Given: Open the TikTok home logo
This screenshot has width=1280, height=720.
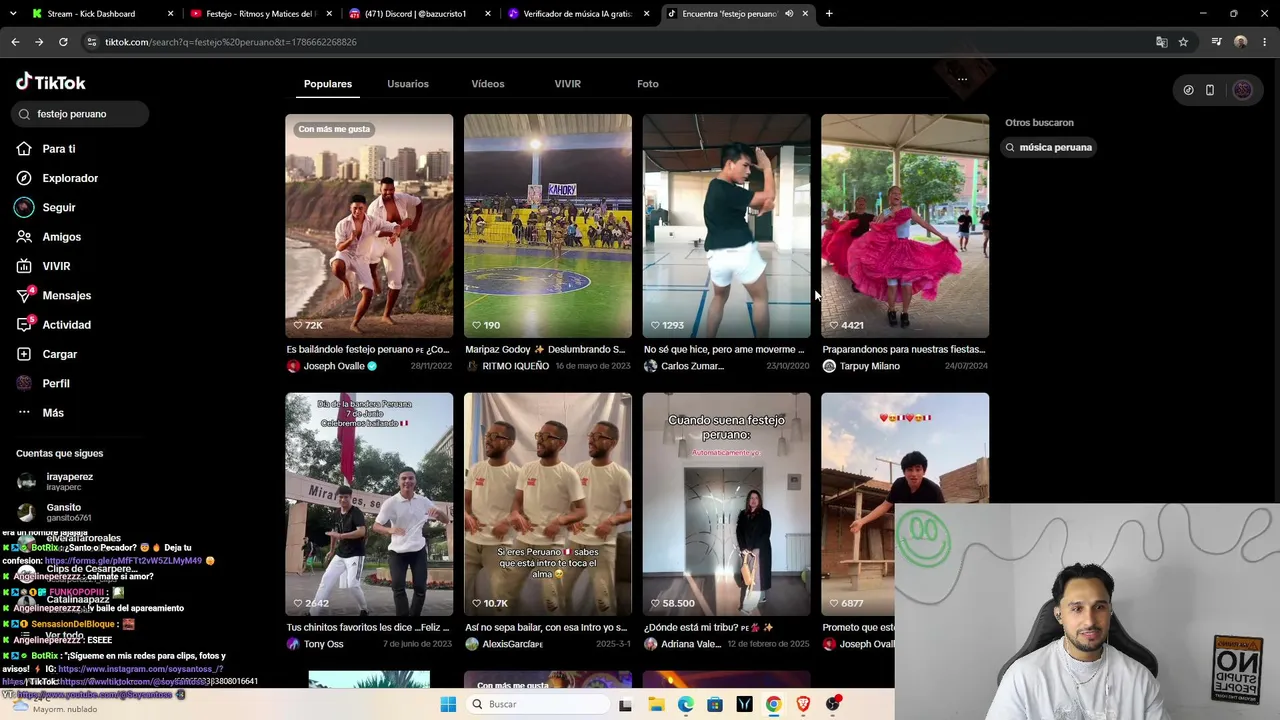Looking at the screenshot, I should 51,82.
